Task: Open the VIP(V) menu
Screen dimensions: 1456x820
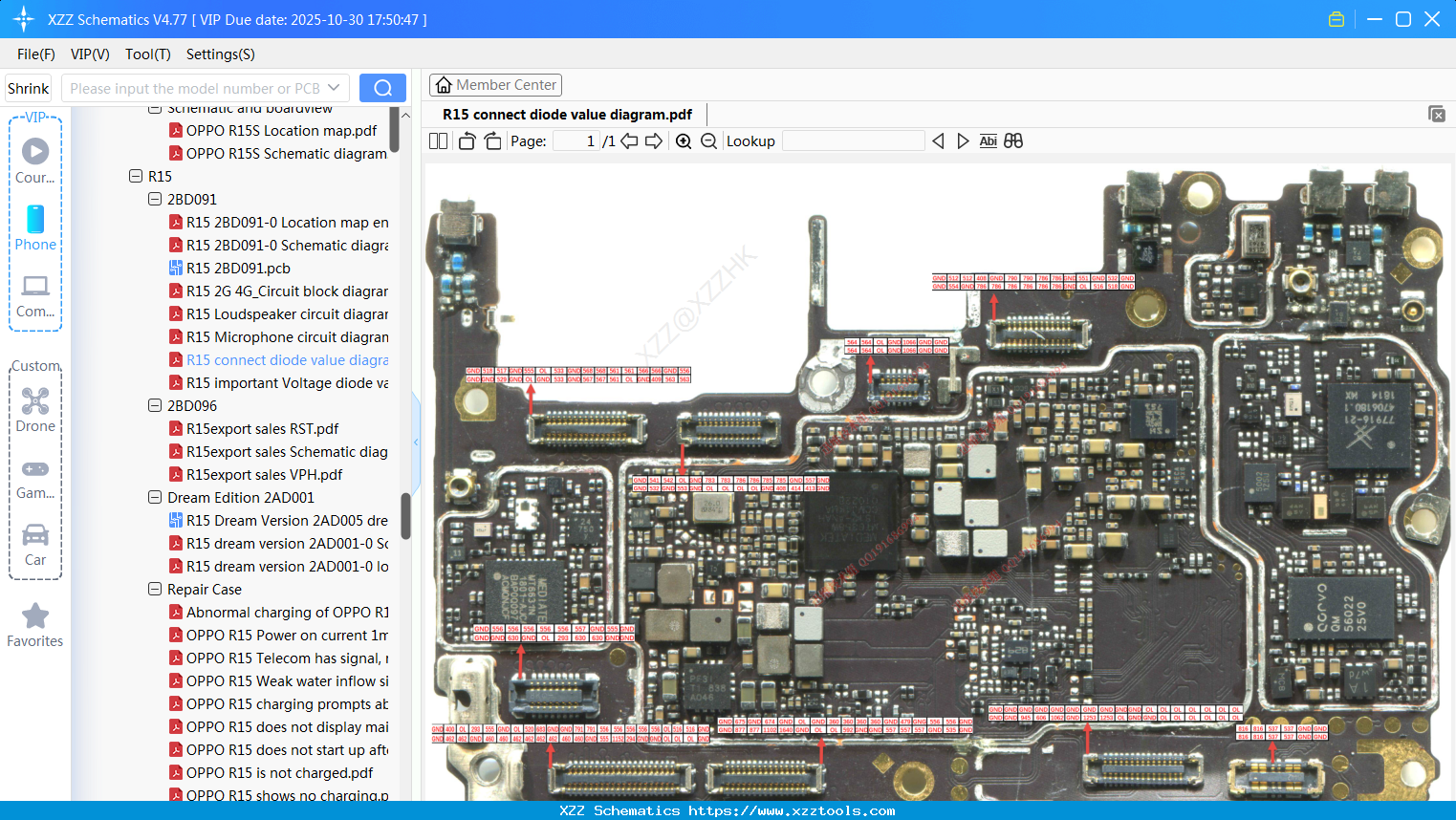Action: [x=90, y=54]
